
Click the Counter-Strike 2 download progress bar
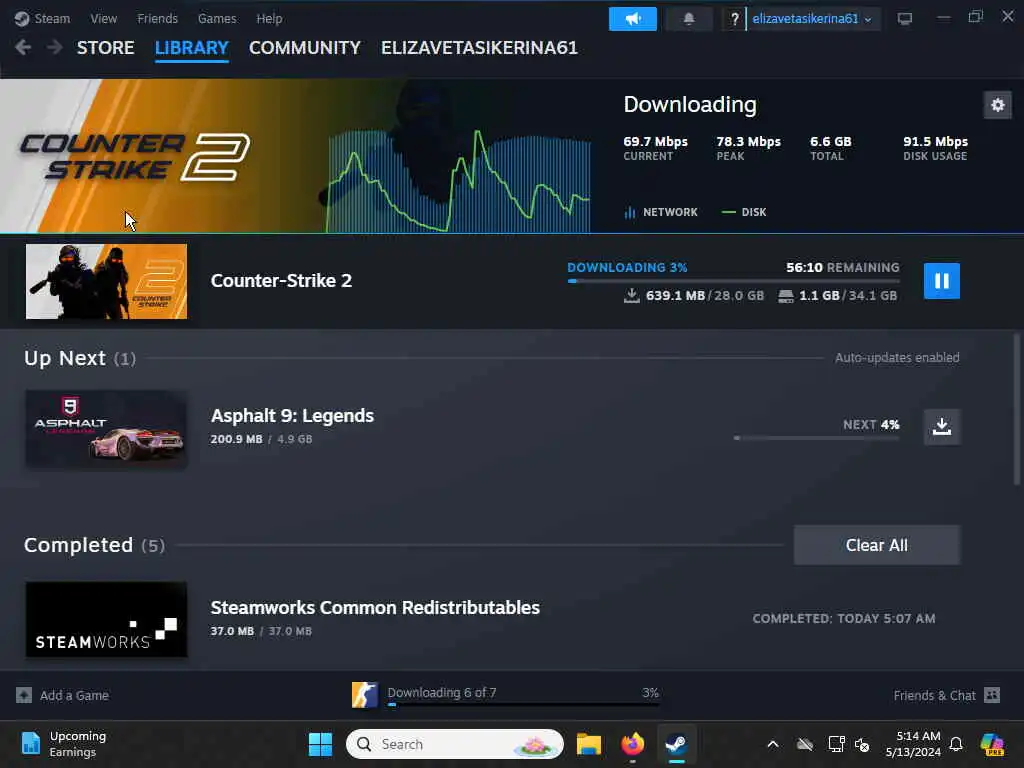pos(733,281)
